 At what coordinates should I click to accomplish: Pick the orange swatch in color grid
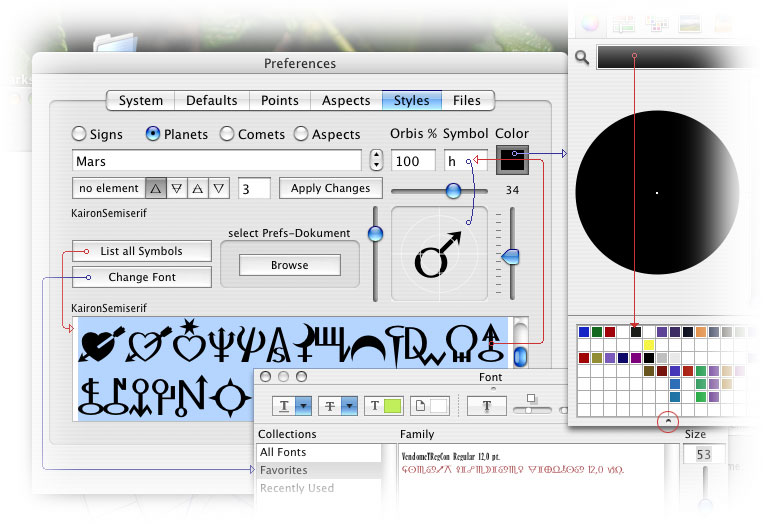click(701, 332)
